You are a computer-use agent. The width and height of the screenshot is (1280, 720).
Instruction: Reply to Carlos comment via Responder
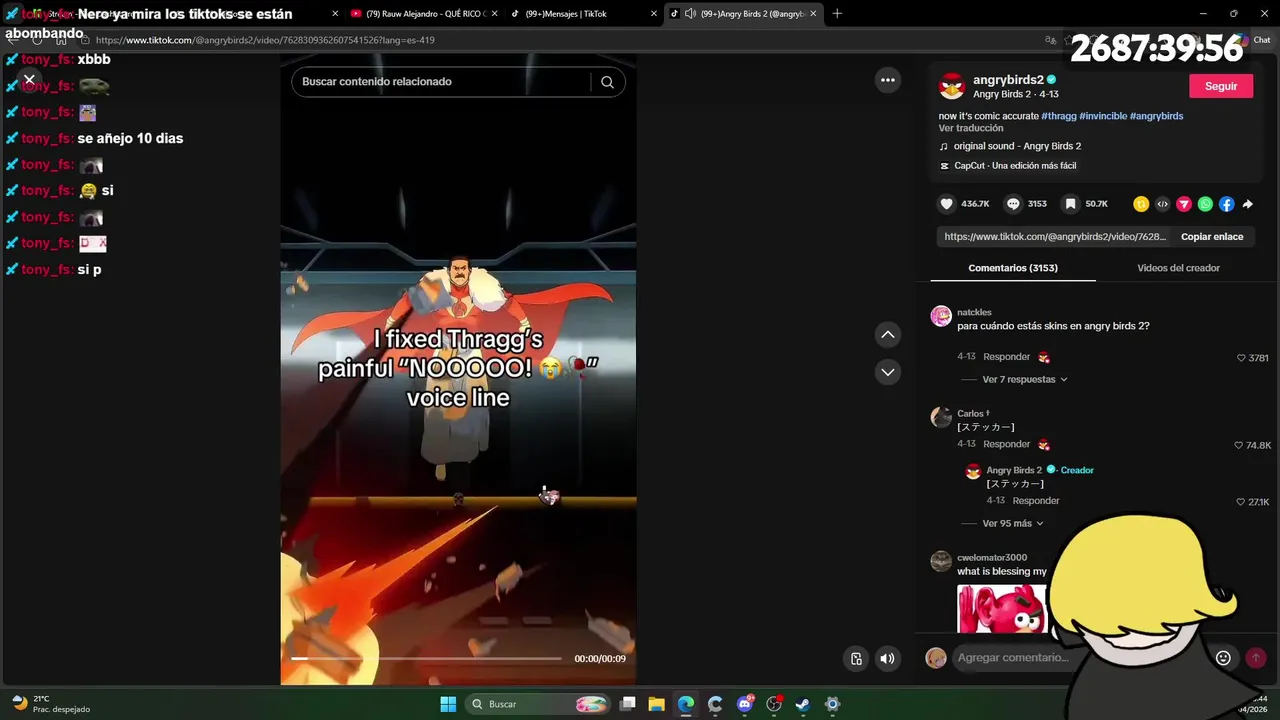pyautogui.click(x=1006, y=444)
